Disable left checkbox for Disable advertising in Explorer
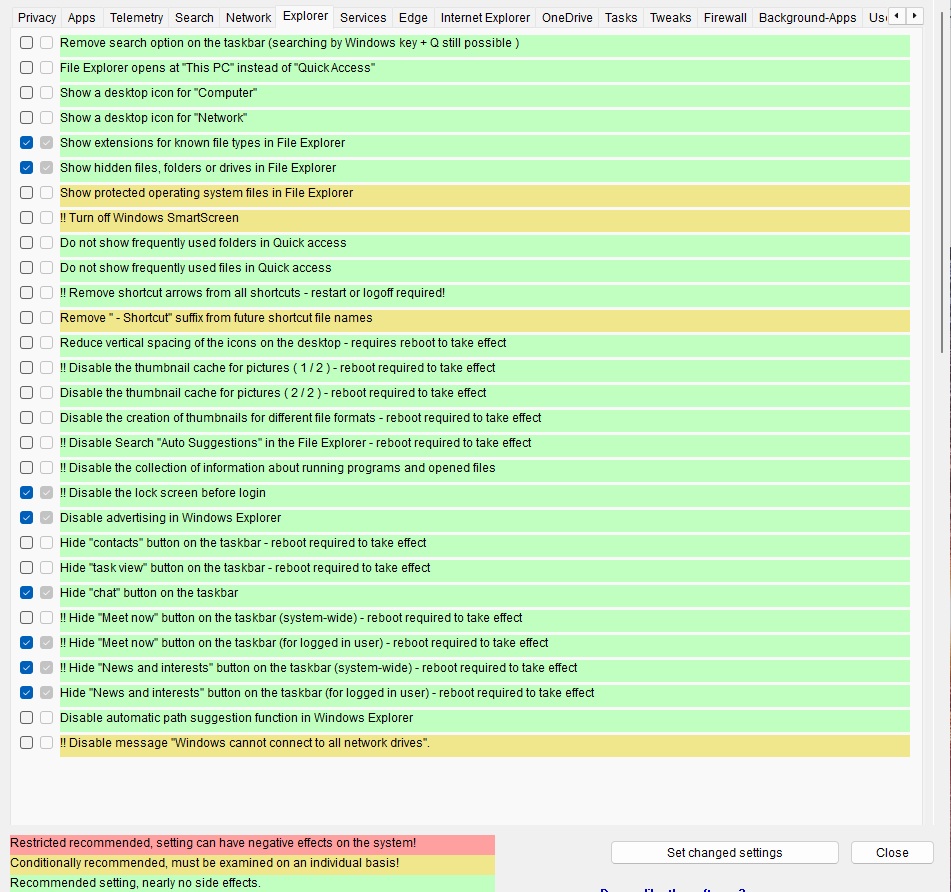The image size is (951, 892). 27,518
